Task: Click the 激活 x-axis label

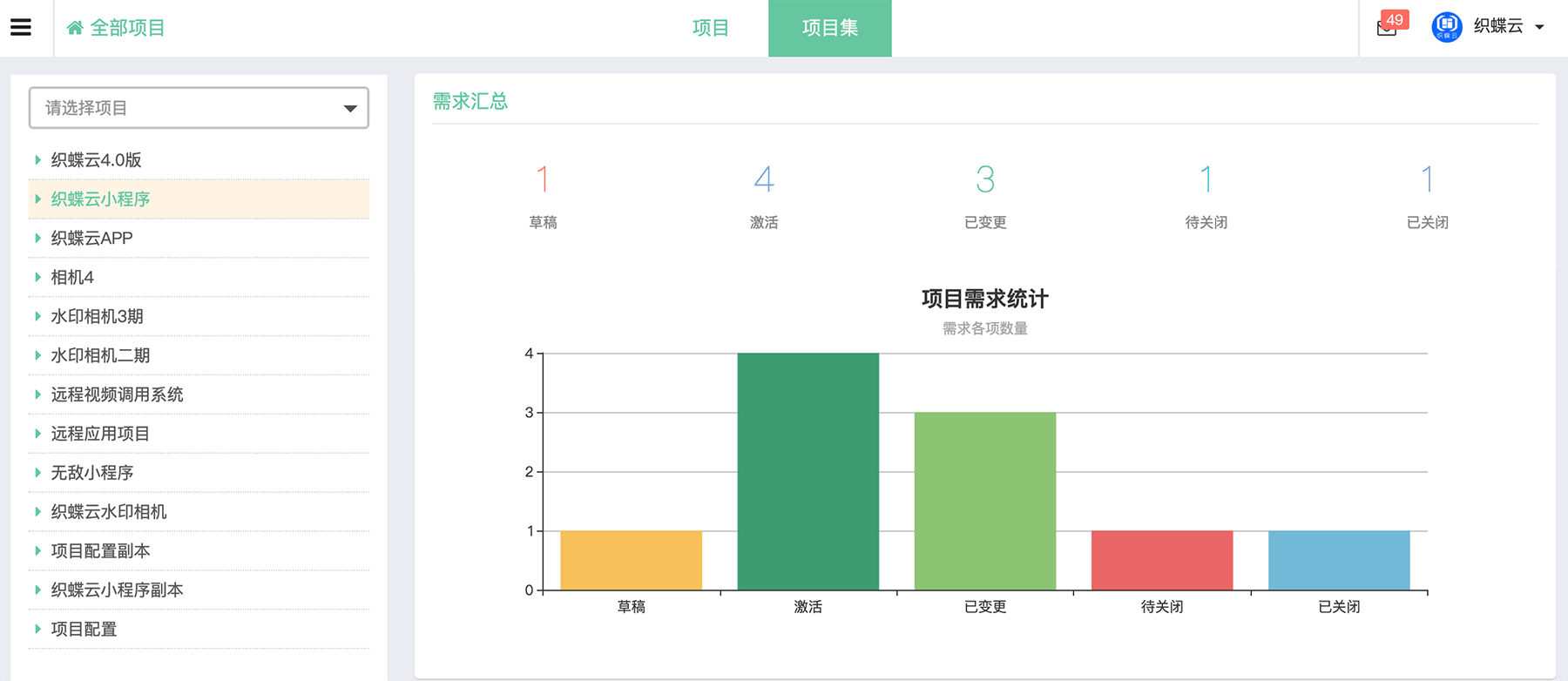Action: pyautogui.click(x=808, y=607)
